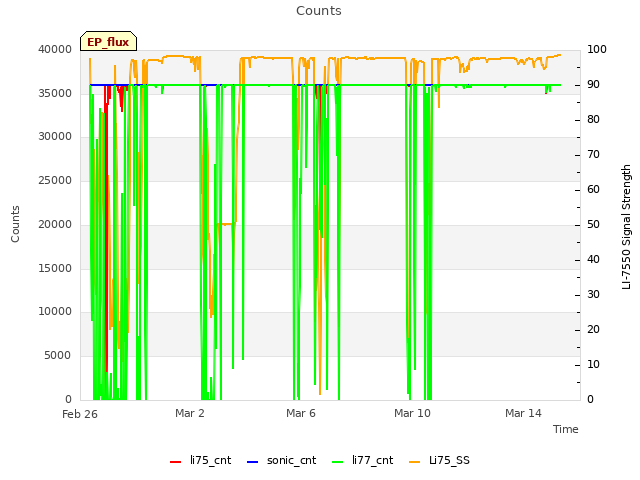640x480 pixels.
Task: Toggle the li77_cnt legend entry
Action: (x=362, y=460)
